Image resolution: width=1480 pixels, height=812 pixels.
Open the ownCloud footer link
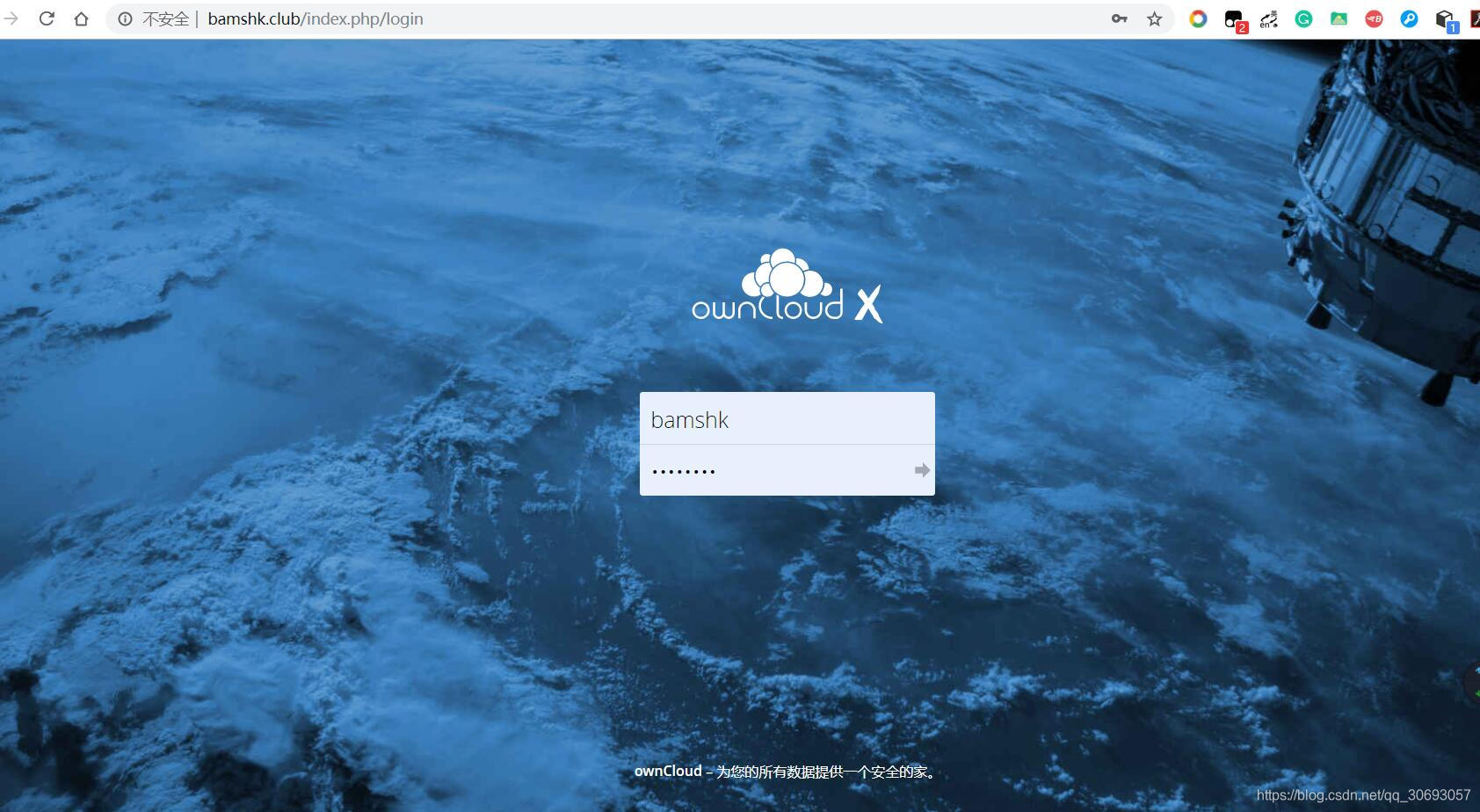(668, 771)
